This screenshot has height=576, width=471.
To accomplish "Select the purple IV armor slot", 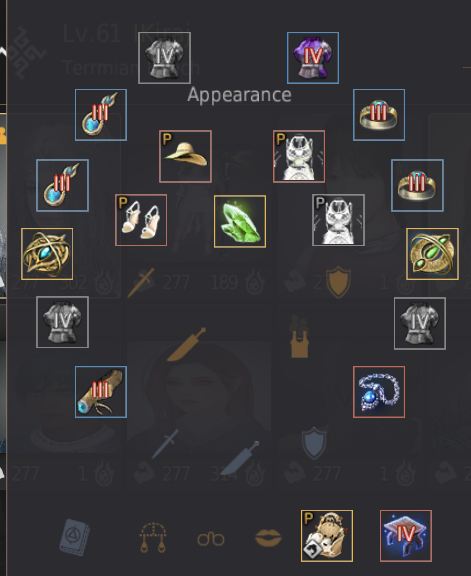I will coord(313,58).
